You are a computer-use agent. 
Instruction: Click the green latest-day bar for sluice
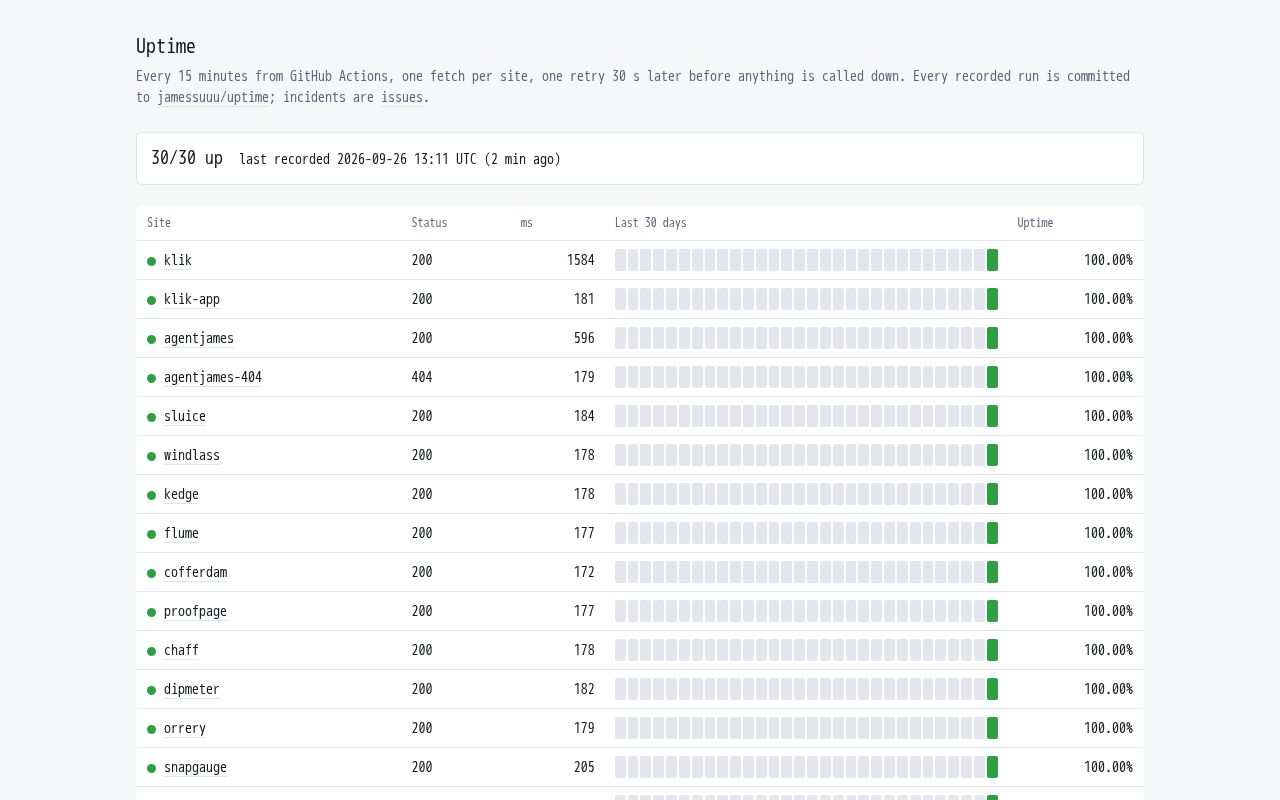(992, 416)
